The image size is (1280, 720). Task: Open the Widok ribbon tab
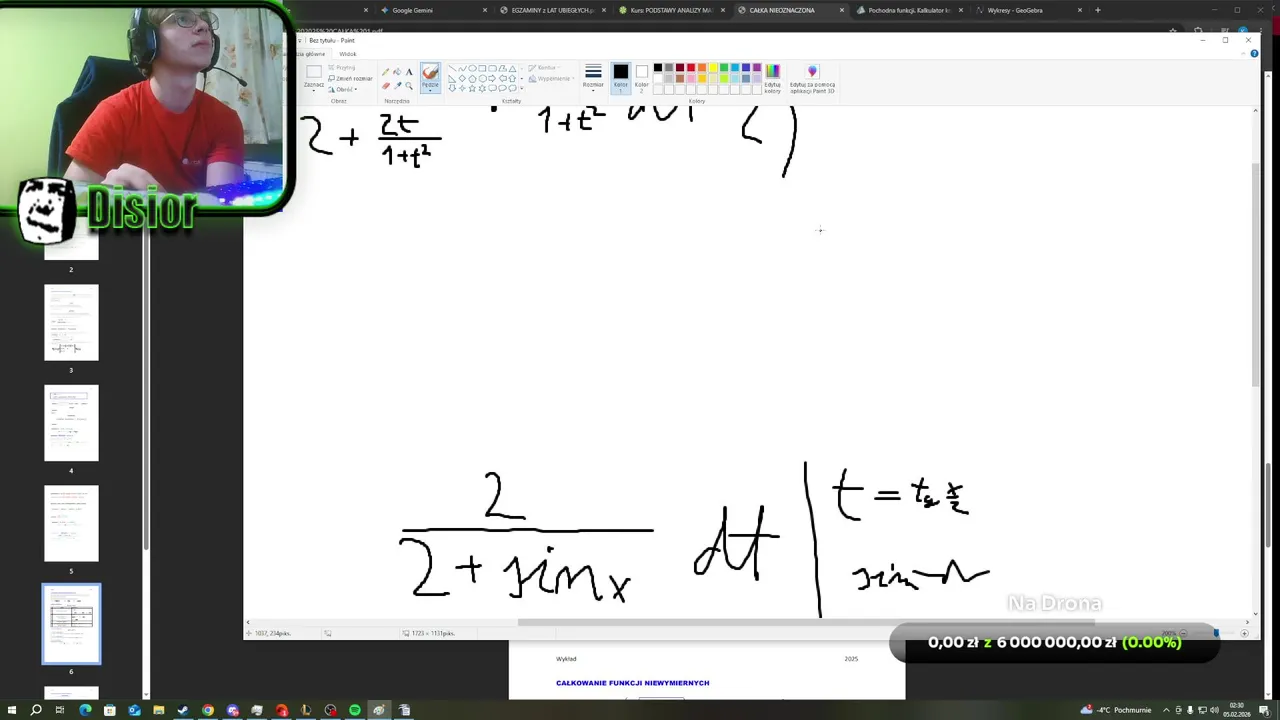(347, 54)
